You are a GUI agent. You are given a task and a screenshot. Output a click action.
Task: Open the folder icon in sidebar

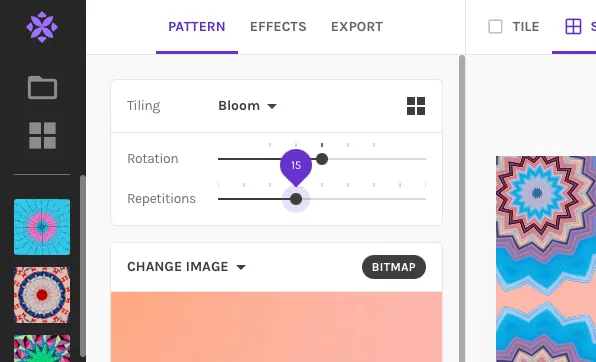tap(42, 88)
